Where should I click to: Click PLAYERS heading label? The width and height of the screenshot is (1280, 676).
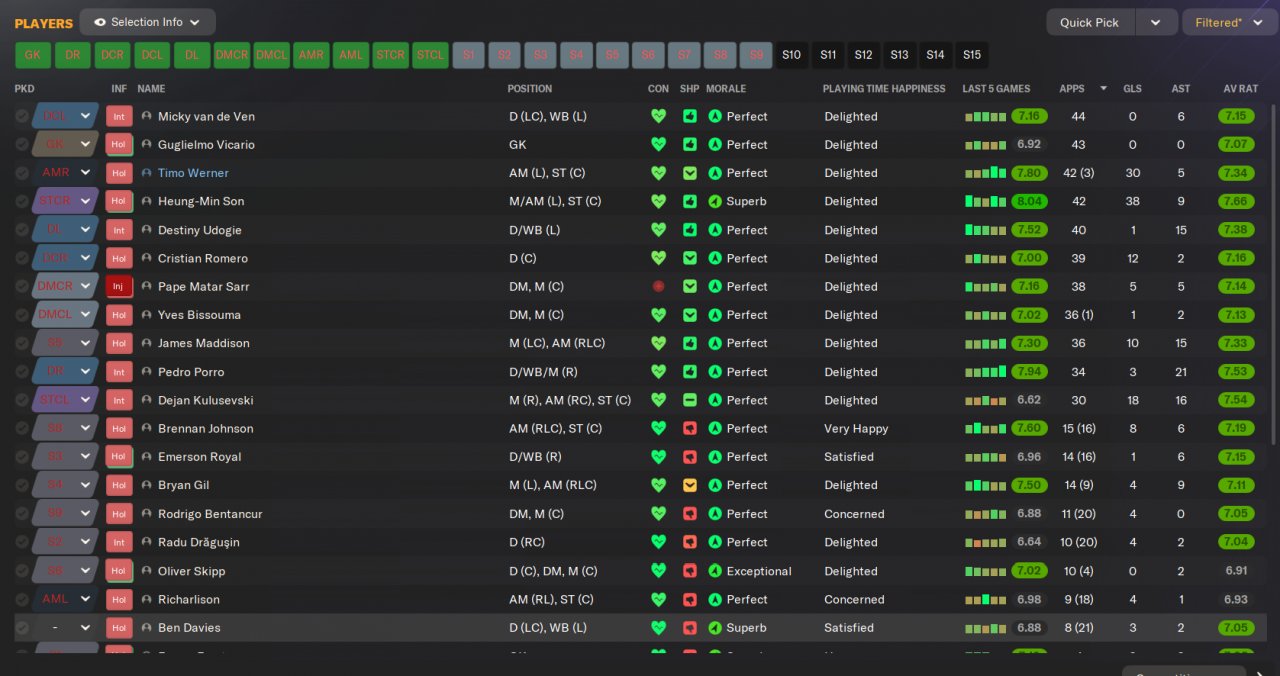click(44, 23)
